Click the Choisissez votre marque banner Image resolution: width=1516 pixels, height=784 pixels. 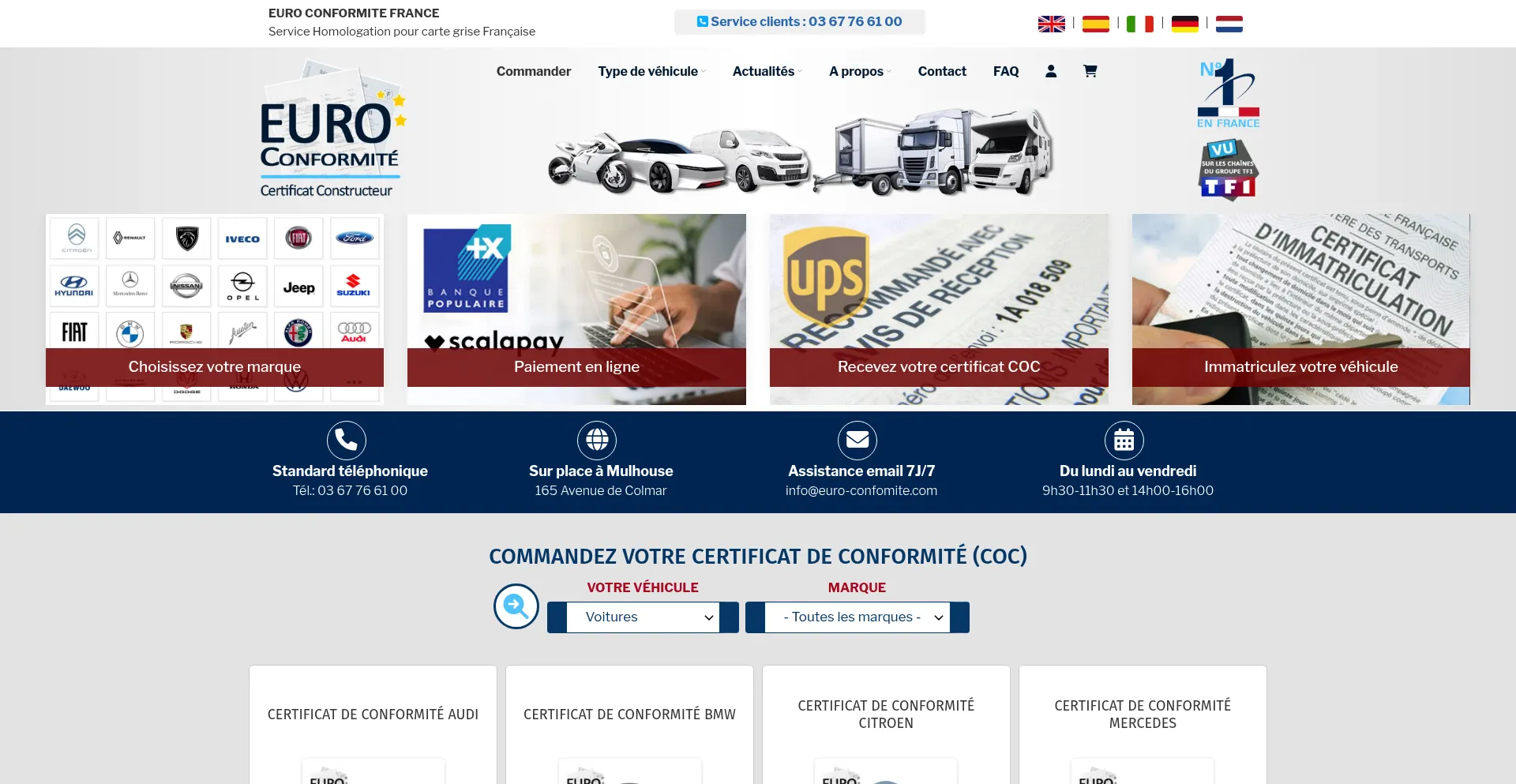(215, 367)
